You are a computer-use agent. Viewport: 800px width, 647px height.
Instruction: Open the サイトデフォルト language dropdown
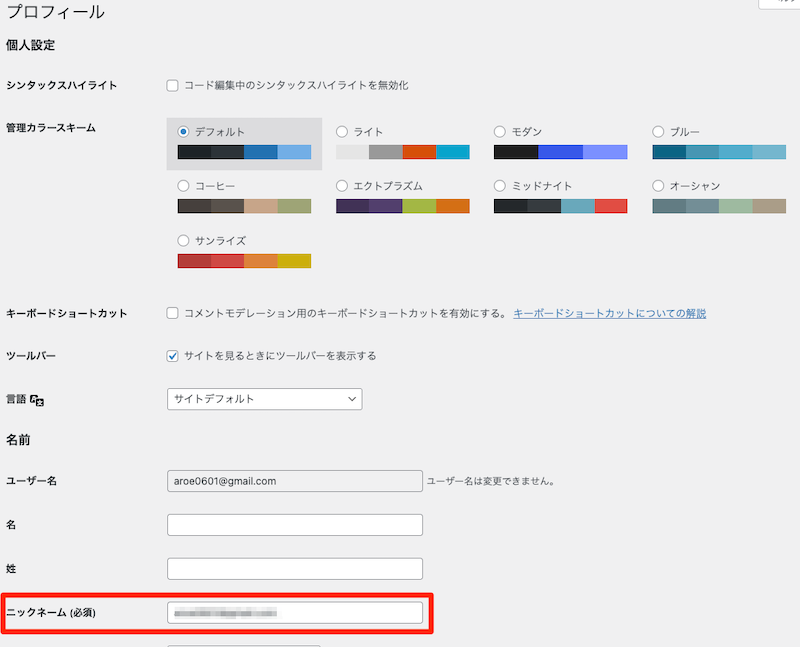pos(264,399)
